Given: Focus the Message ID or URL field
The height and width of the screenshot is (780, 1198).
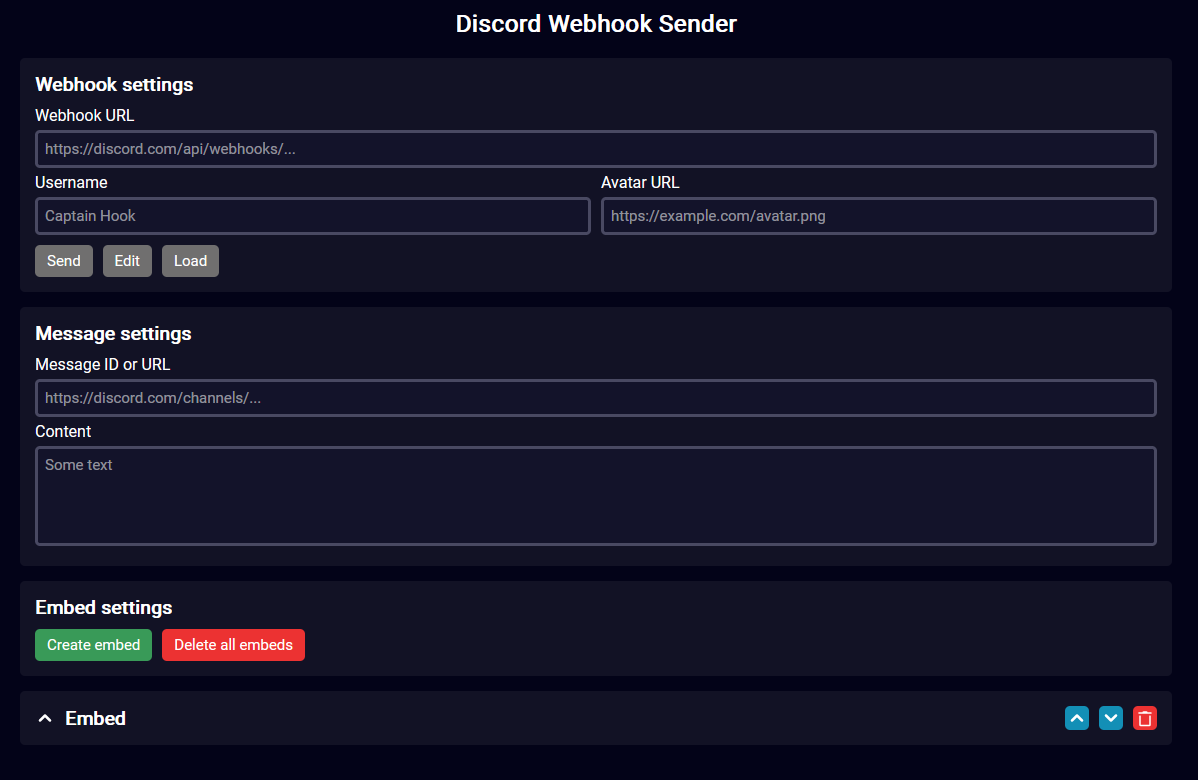Looking at the screenshot, I should tap(595, 398).
